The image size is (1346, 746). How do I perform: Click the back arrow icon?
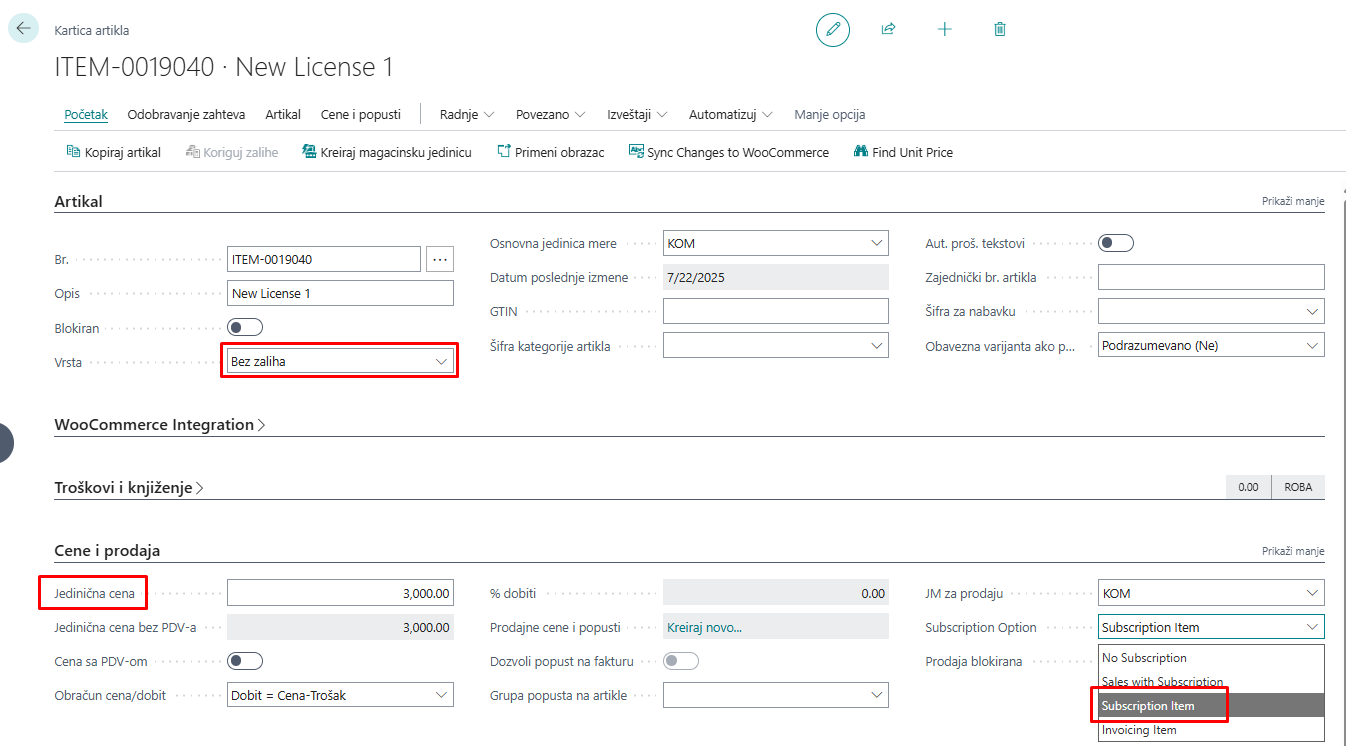pos(24,29)
